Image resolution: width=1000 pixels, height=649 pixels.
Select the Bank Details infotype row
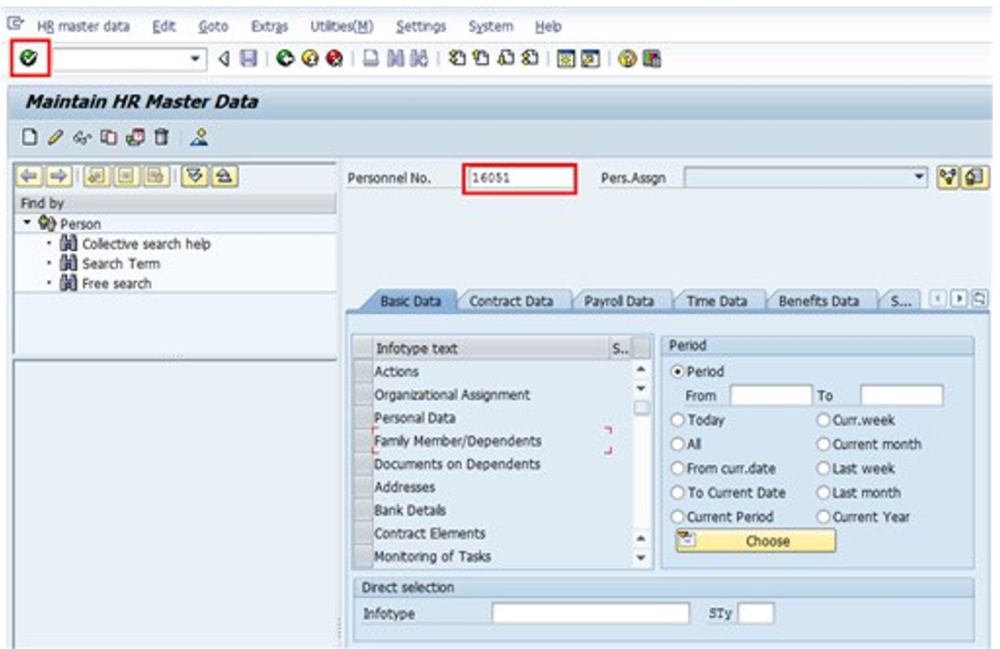[492, 510]
